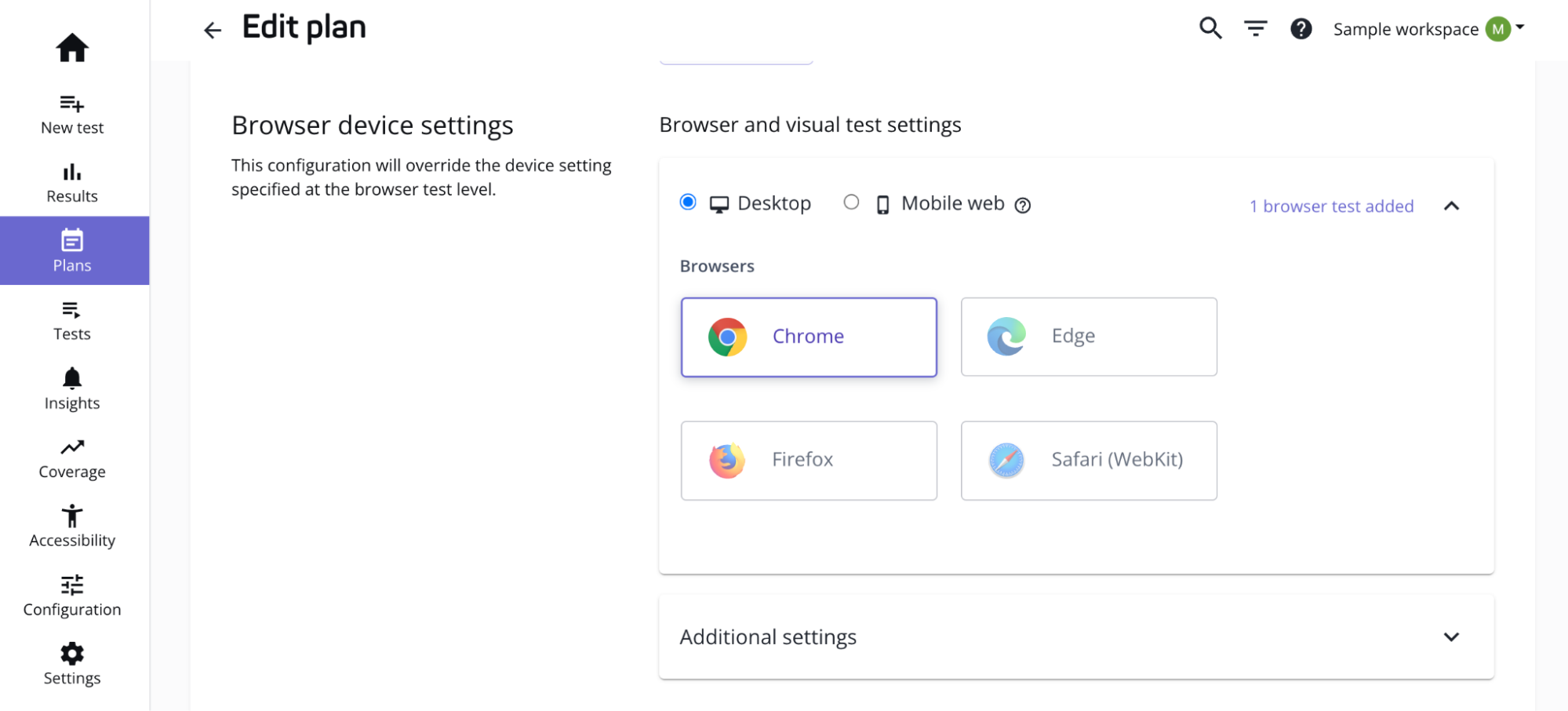Open the Tests section

tap(72, 320)
